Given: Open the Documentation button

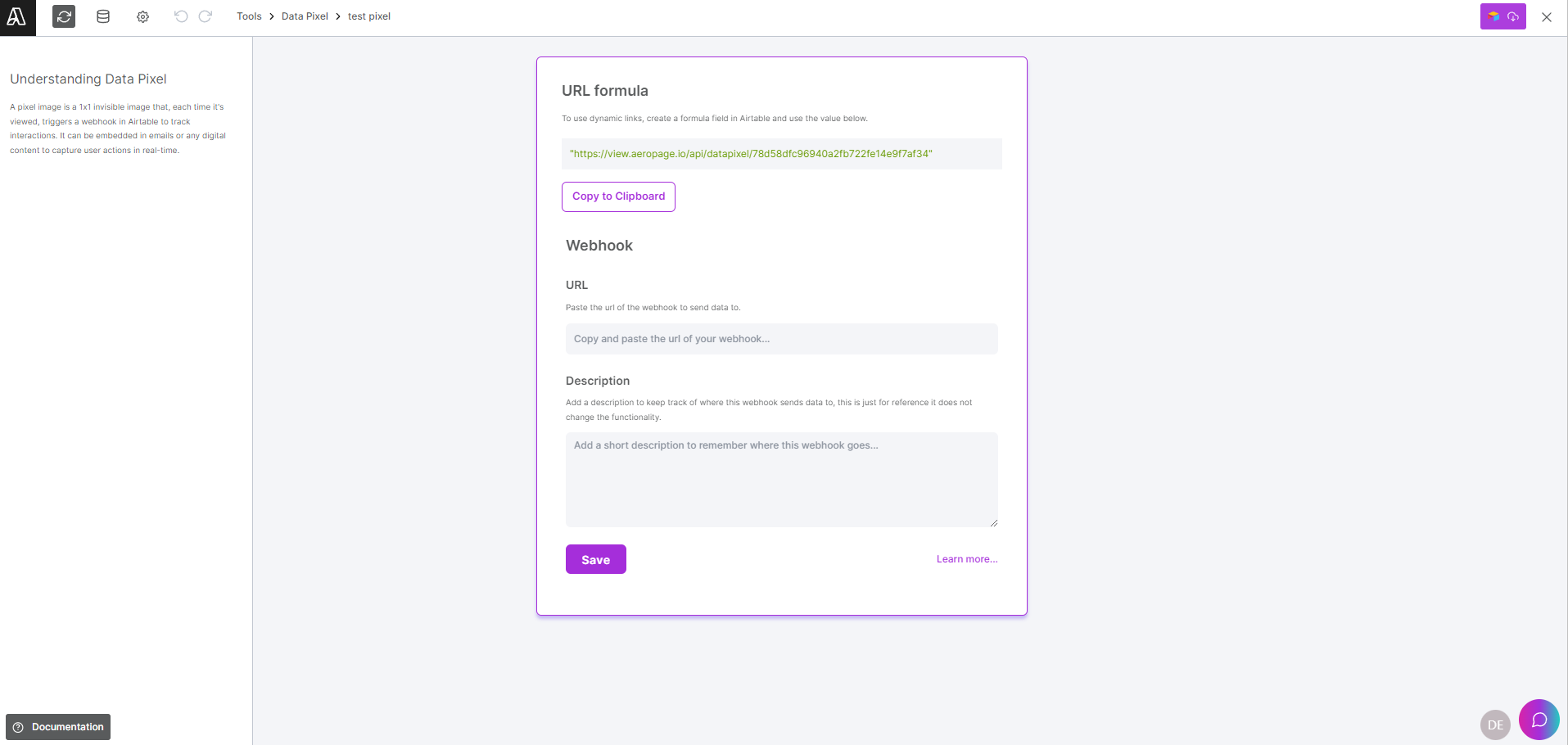Looking at the screenshot, I should coord(58,727).
